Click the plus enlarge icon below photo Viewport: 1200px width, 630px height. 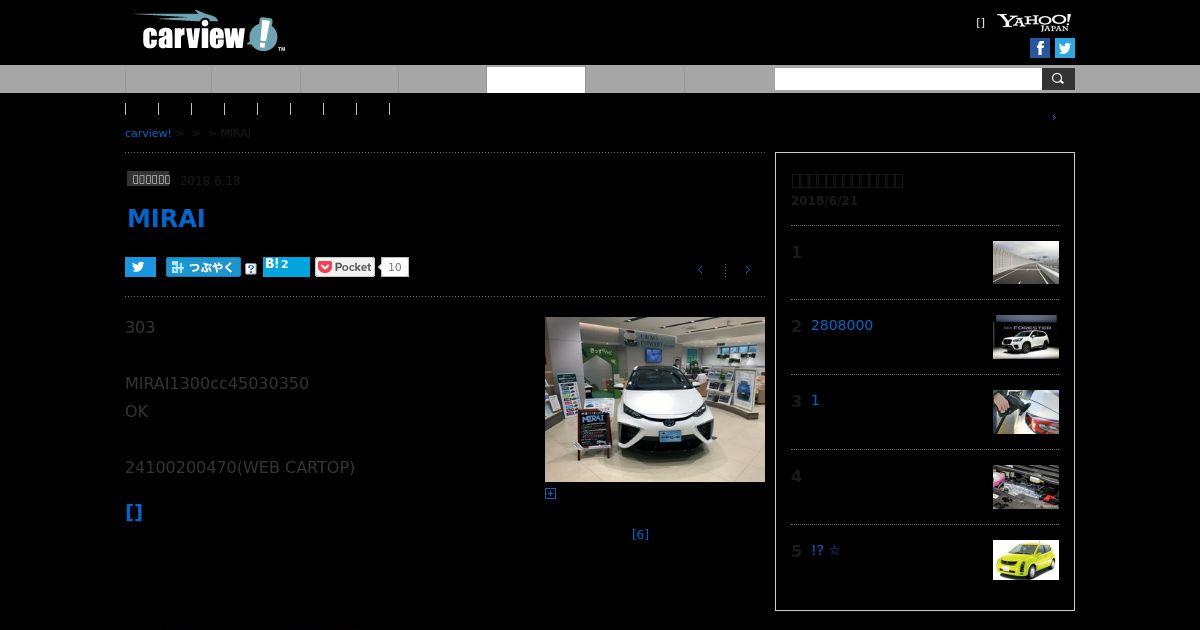pos(550,493)
